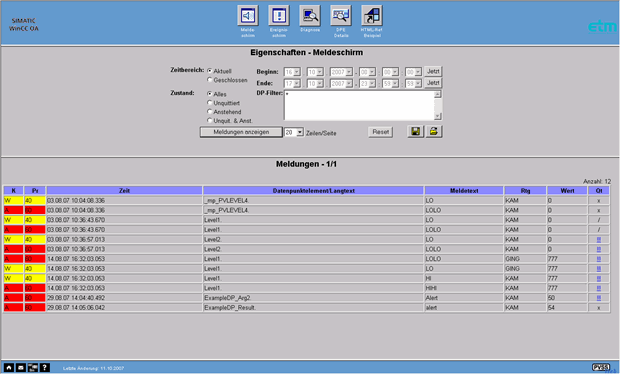The height and width of the screenshot is (374, 620).
Task: Click the Anzahl: 12 count text
Action: [x=597, y=181]
